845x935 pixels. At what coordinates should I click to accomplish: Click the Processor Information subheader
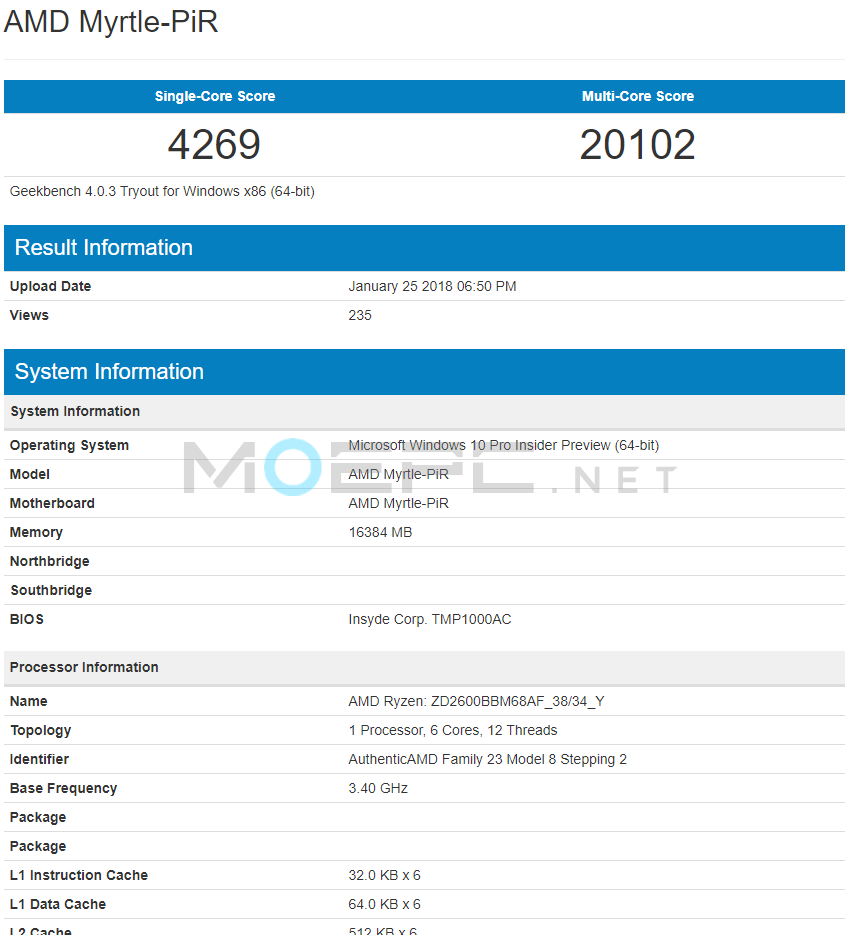pyautogui.click(x=84, y=667)
